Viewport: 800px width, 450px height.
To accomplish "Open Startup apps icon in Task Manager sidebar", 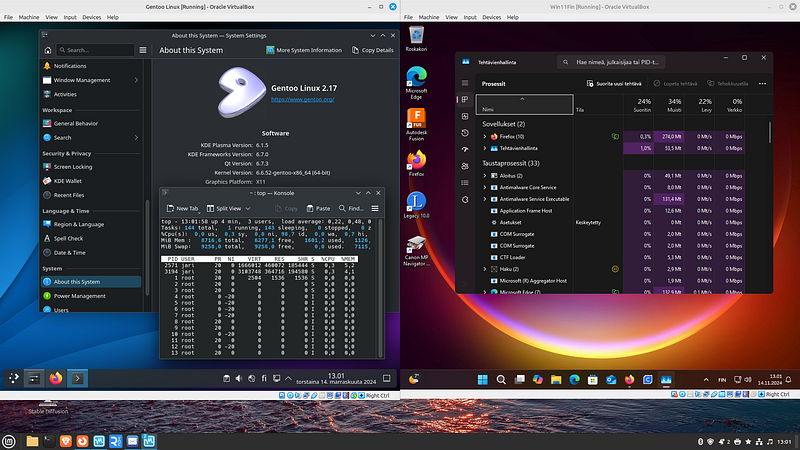I will tap(465, 149).
